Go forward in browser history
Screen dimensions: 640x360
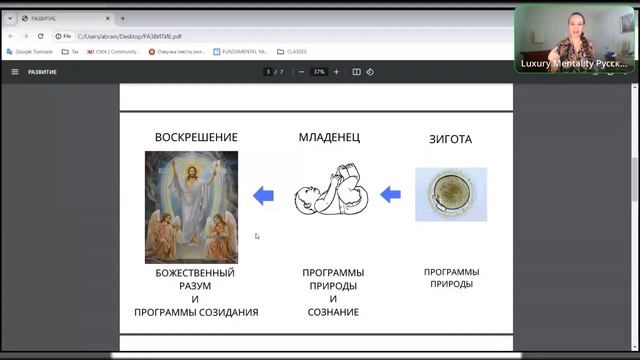pyautogui.click(x=25, y=36)
